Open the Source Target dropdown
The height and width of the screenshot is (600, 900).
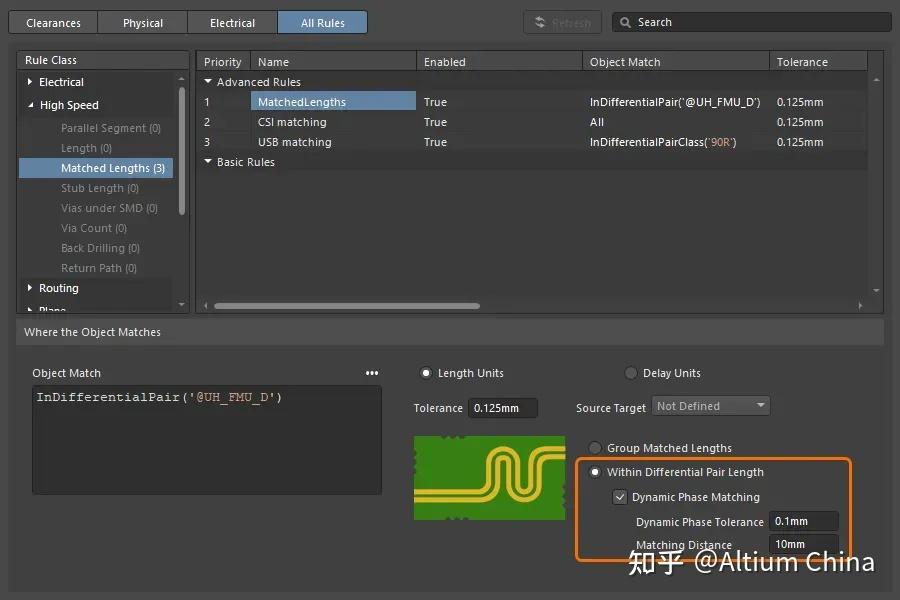tap(711, 406)
